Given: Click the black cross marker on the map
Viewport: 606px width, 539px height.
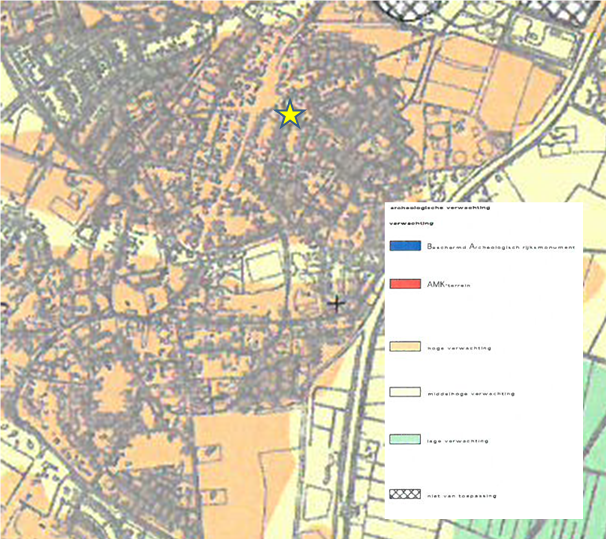Looking at the screenshot, I should [337, 303].
